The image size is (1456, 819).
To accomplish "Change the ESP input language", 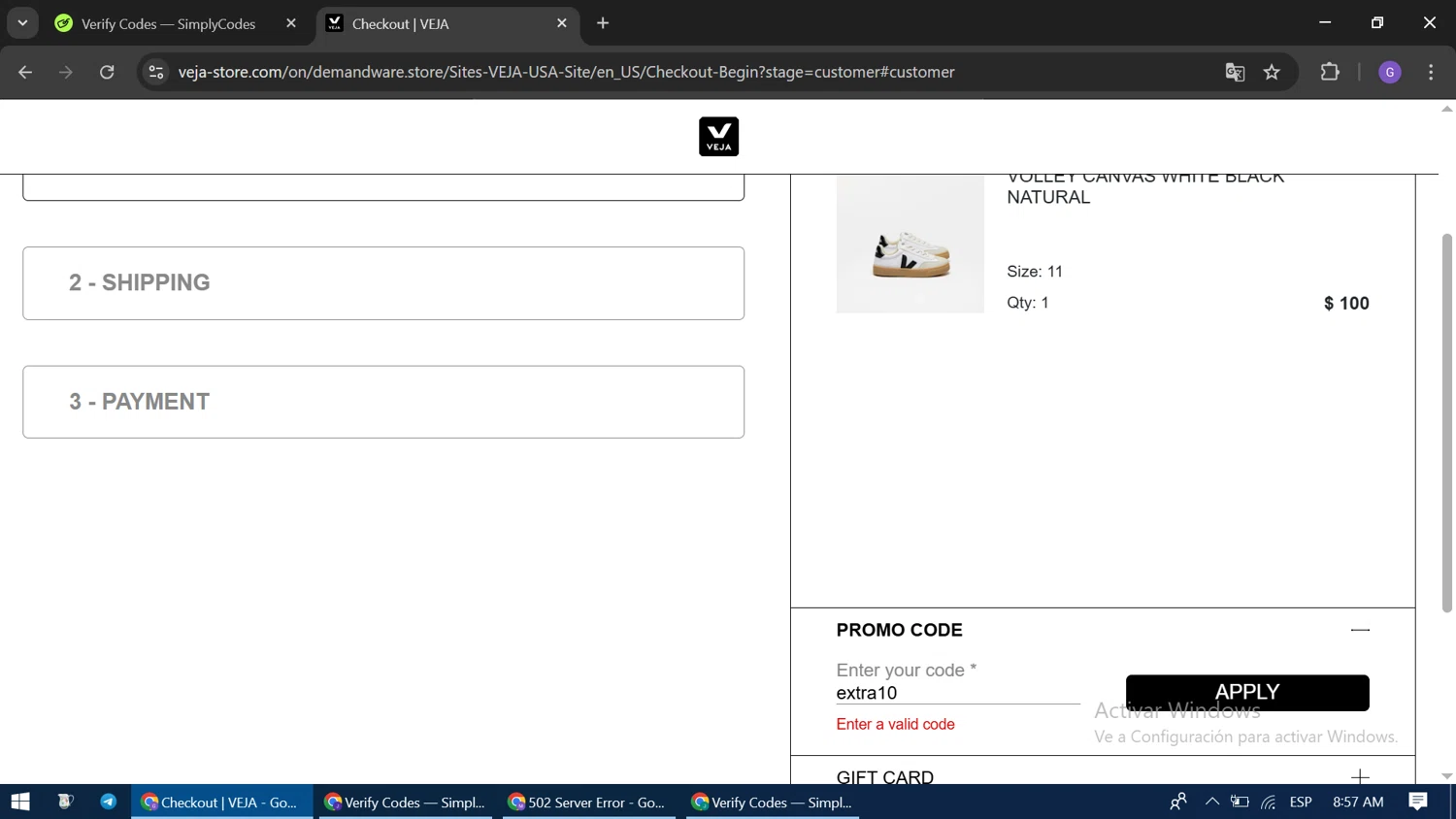I will click(x=1301, y=802).
